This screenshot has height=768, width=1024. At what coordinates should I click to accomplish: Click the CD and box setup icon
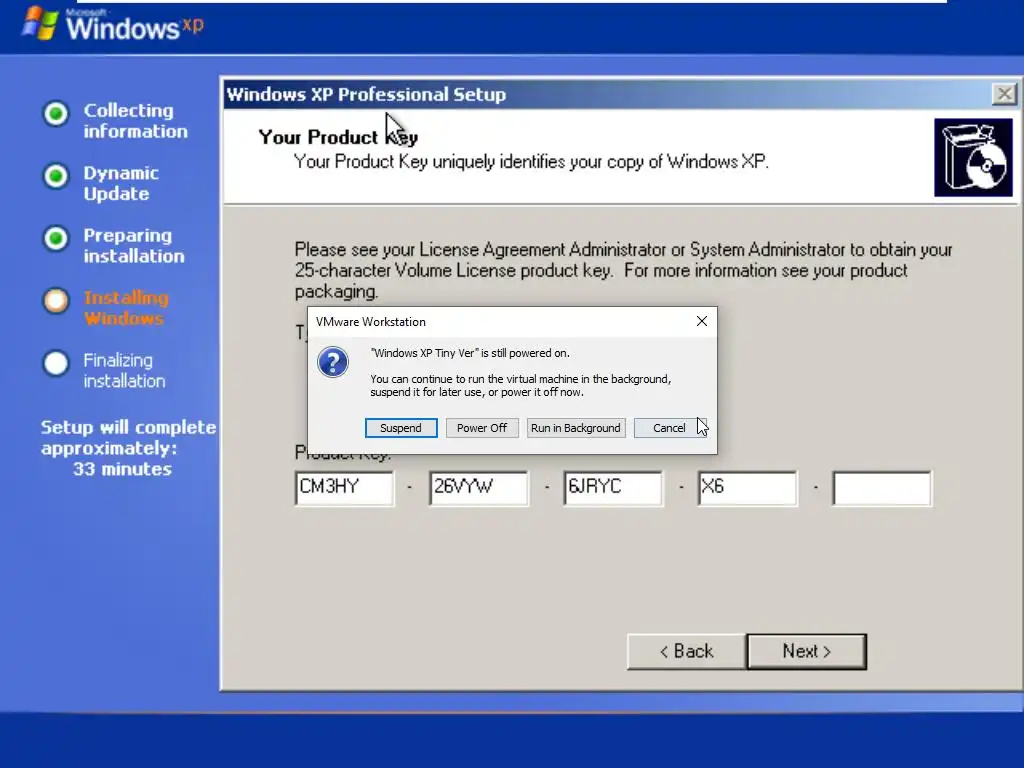click(x=973, y=157)
